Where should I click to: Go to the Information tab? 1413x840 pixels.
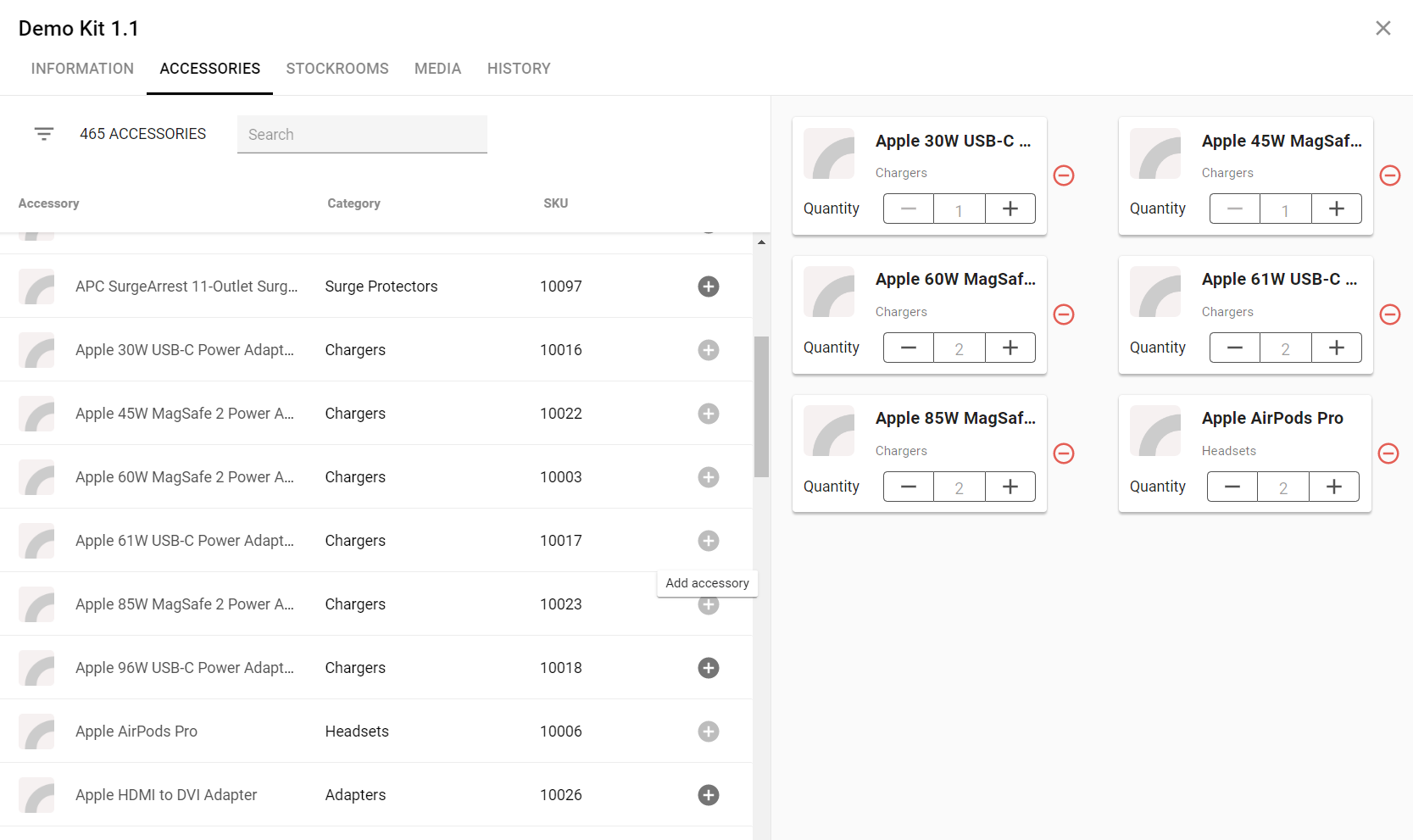(x=82, y=69)
